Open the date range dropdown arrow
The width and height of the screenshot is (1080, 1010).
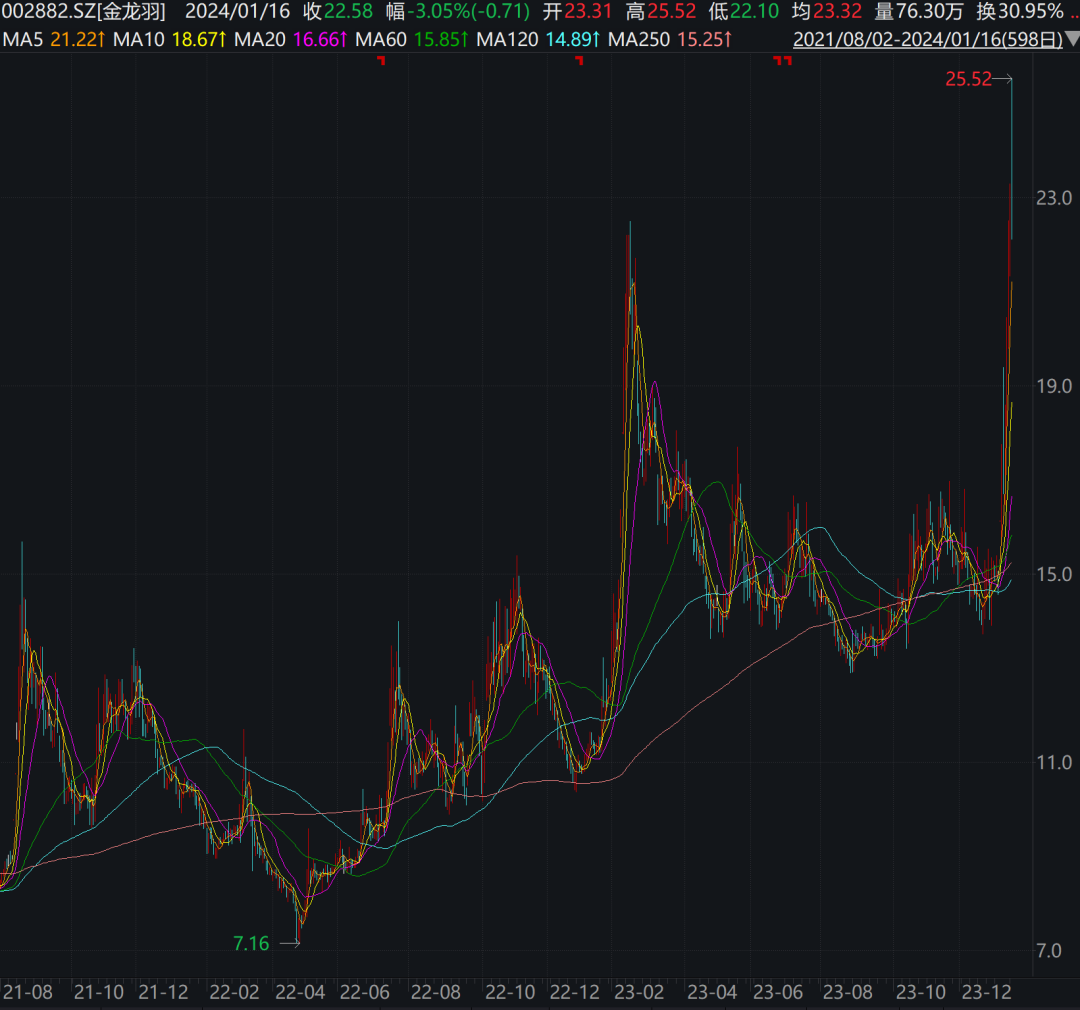1071,40
